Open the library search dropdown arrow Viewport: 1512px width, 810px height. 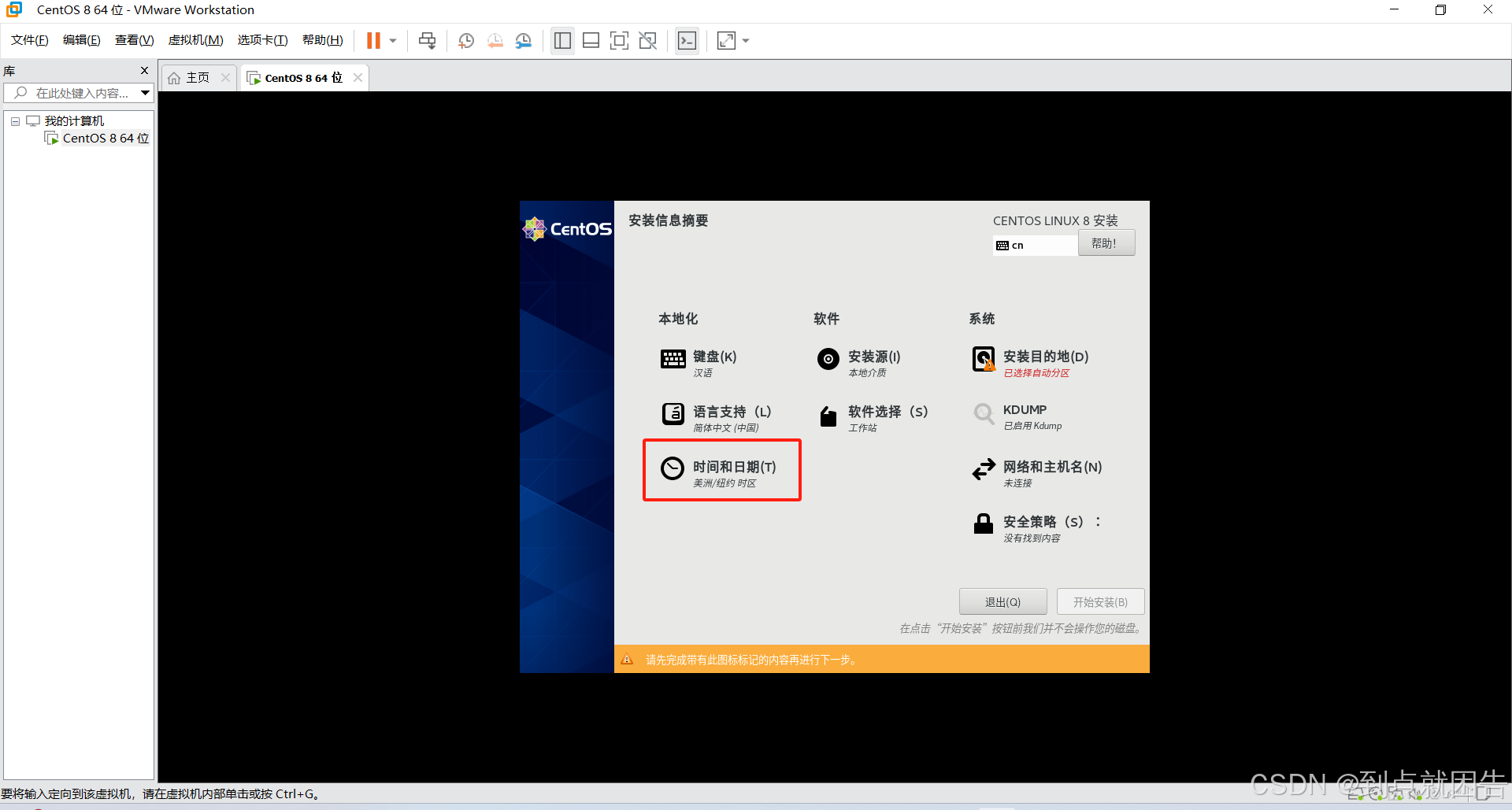pos(146,93)
